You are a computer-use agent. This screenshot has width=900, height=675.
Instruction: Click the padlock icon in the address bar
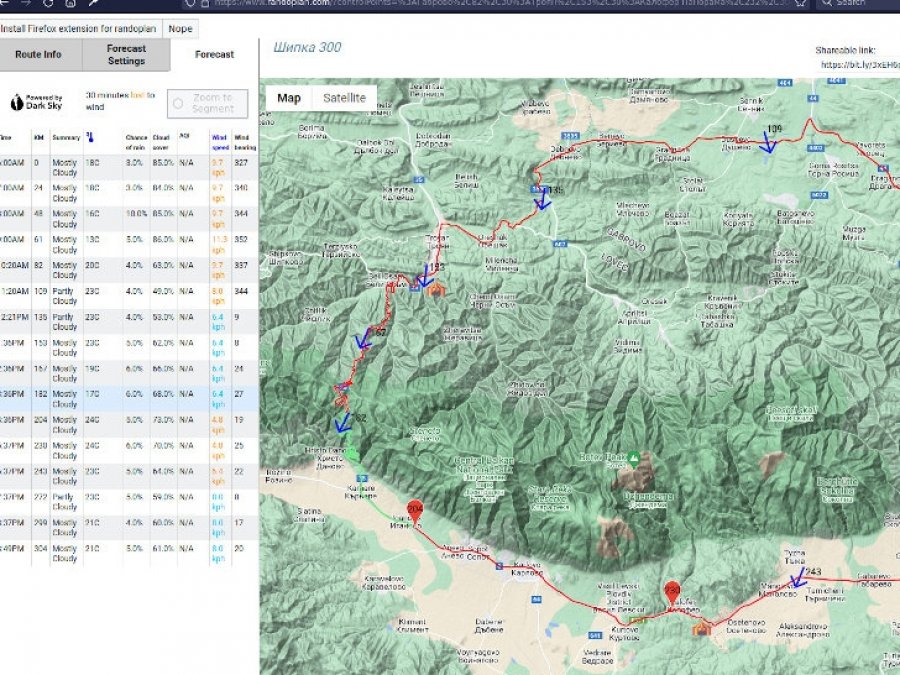[x=203, y=4]
